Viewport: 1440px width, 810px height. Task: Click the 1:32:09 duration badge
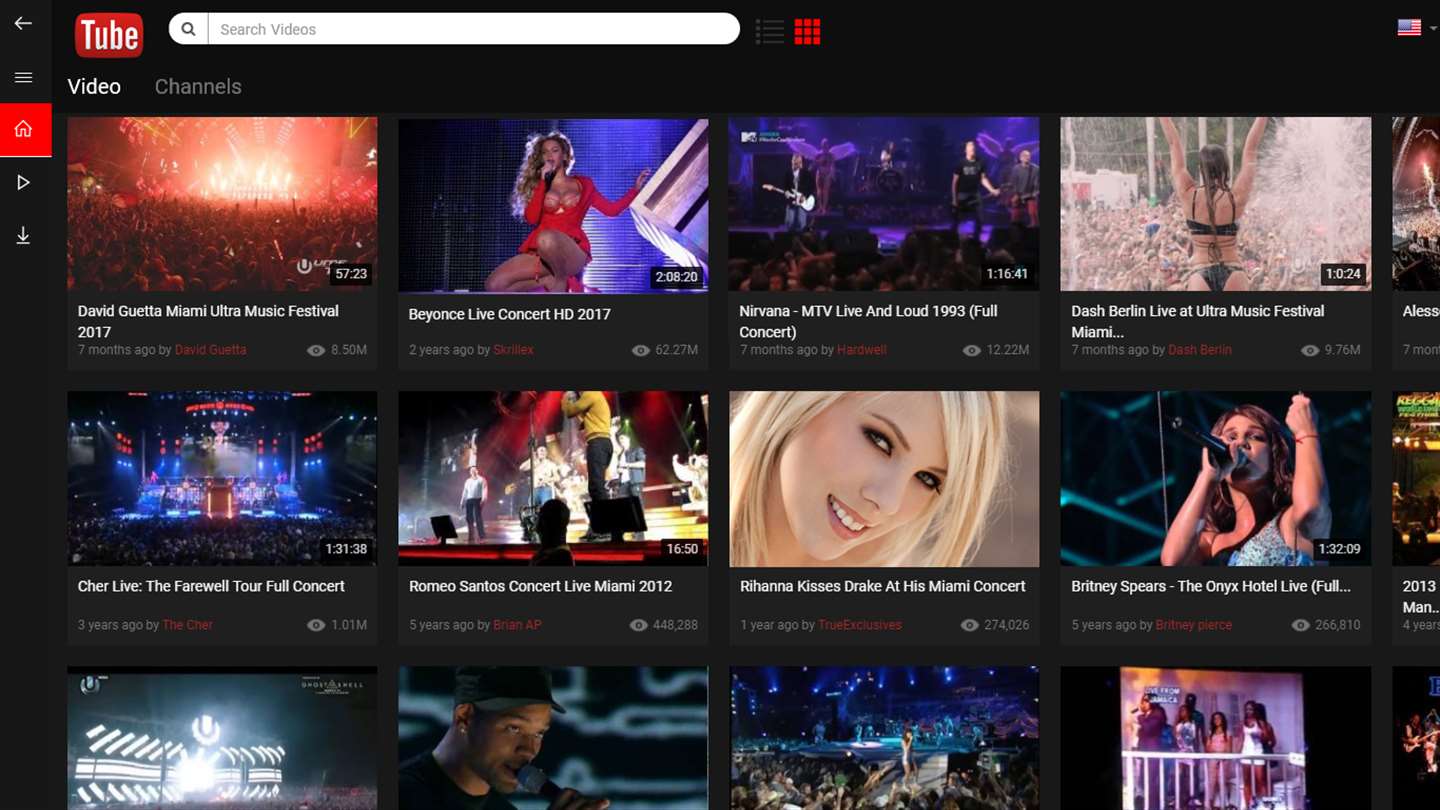coord(1339,549)
